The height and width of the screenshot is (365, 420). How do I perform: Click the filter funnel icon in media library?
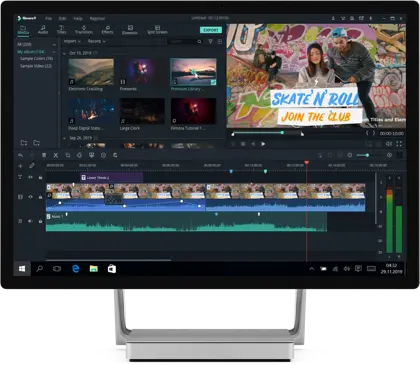point(210,41)
